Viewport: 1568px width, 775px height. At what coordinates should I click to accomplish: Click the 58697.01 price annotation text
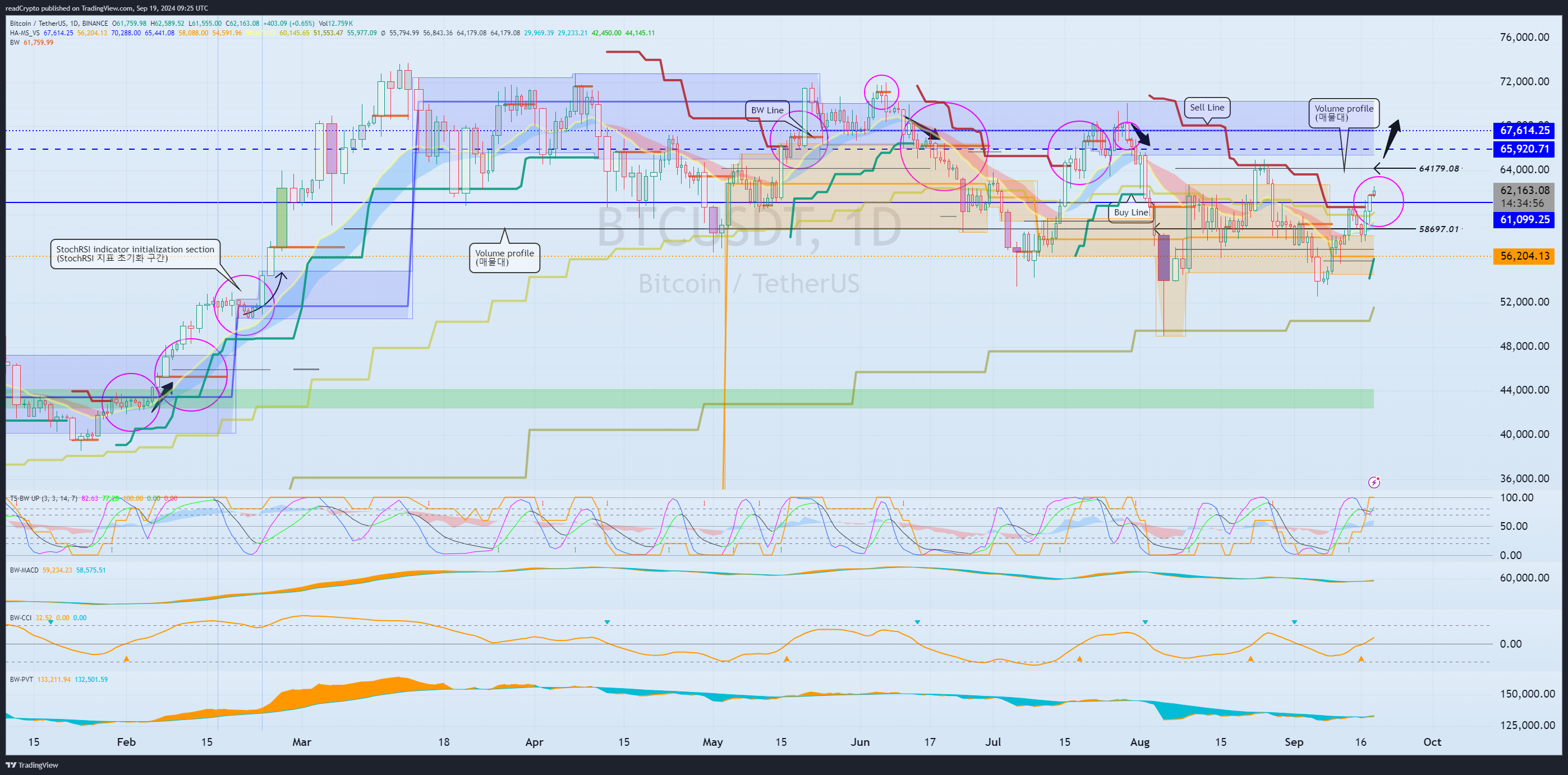1438,229
